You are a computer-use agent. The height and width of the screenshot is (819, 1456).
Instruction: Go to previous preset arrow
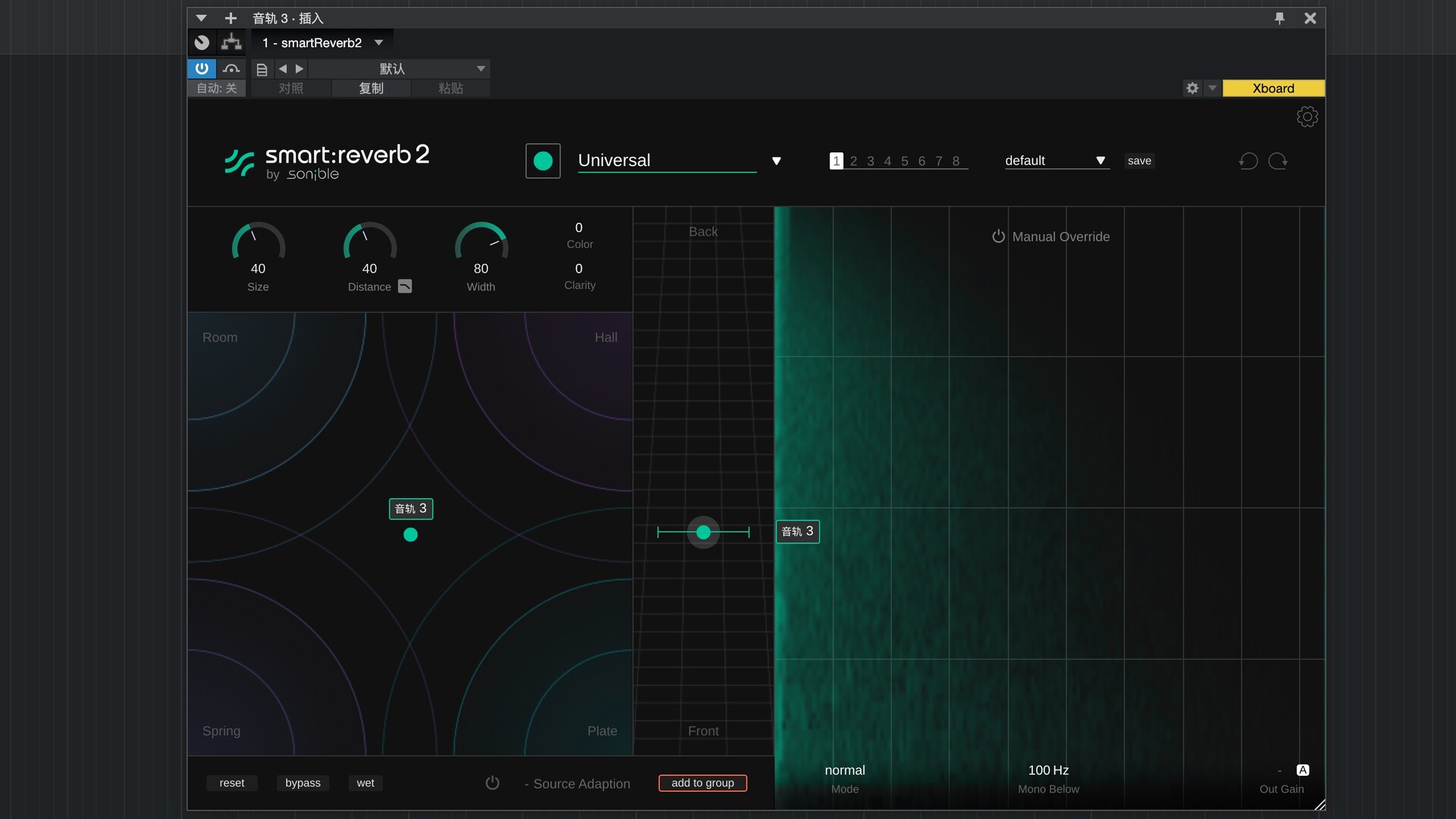pyautogui.click(x=283, y=69)
